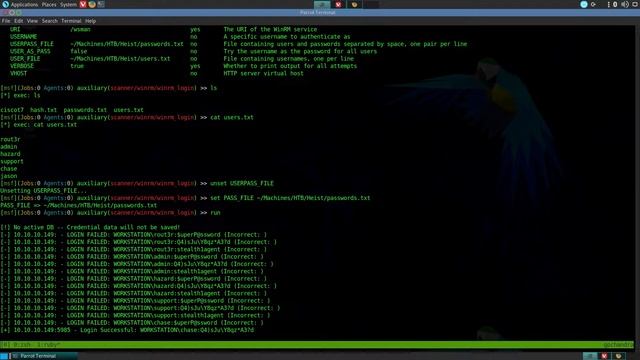The width and height of the screenshot is (640, 360).
Task: Click the Parrot logo icon in top panel
Action: point(5,4)
